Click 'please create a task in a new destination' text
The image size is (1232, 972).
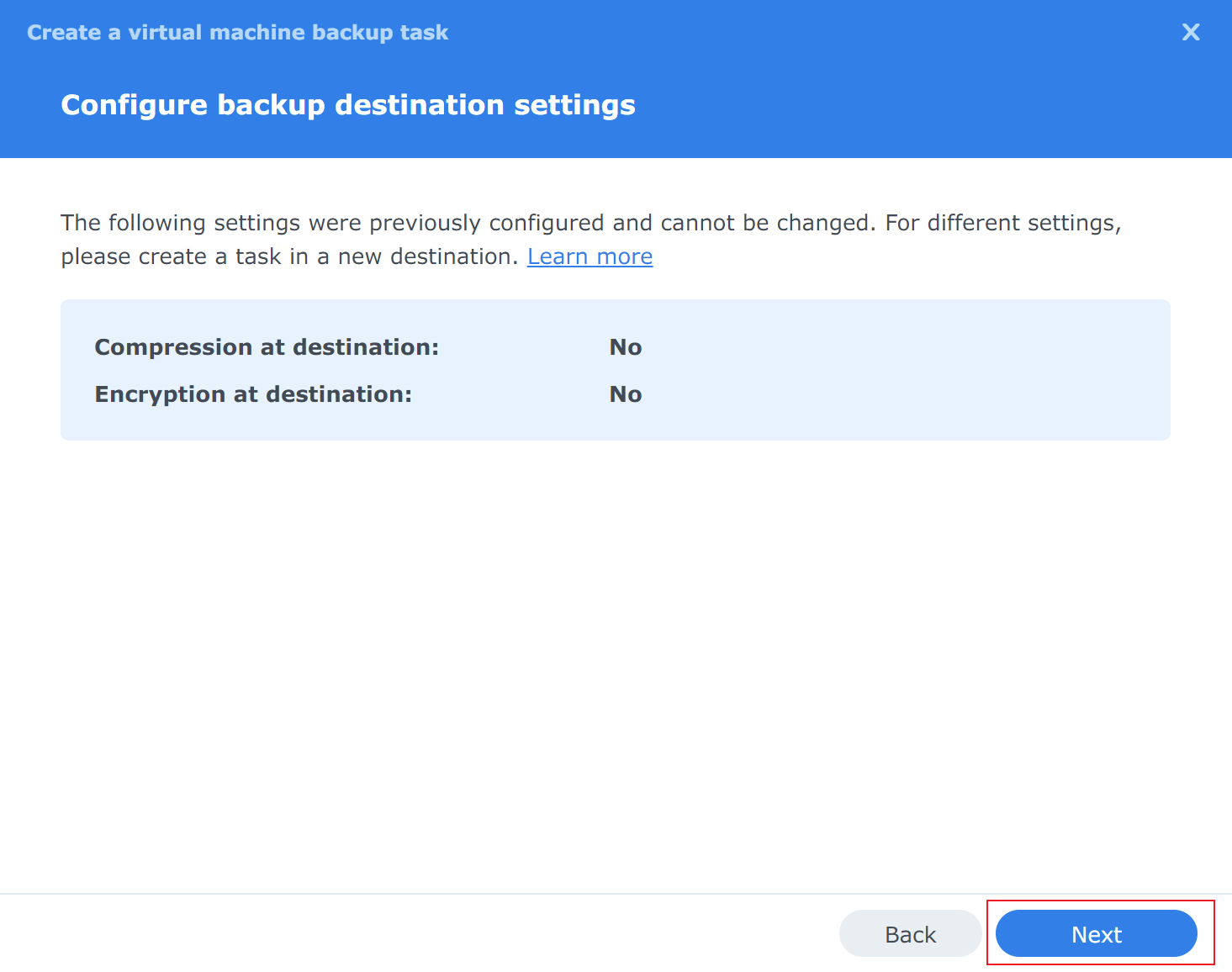tap(288, 256)
